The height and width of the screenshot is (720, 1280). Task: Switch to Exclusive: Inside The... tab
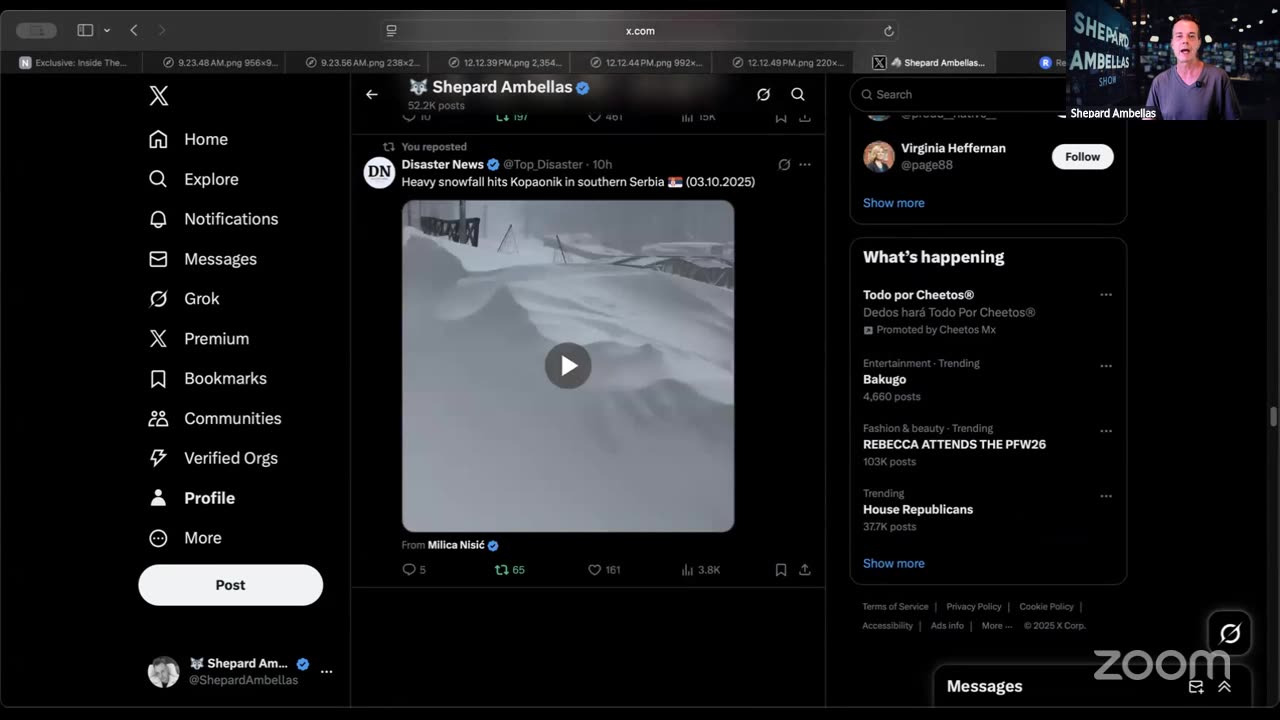click(73, 62)
